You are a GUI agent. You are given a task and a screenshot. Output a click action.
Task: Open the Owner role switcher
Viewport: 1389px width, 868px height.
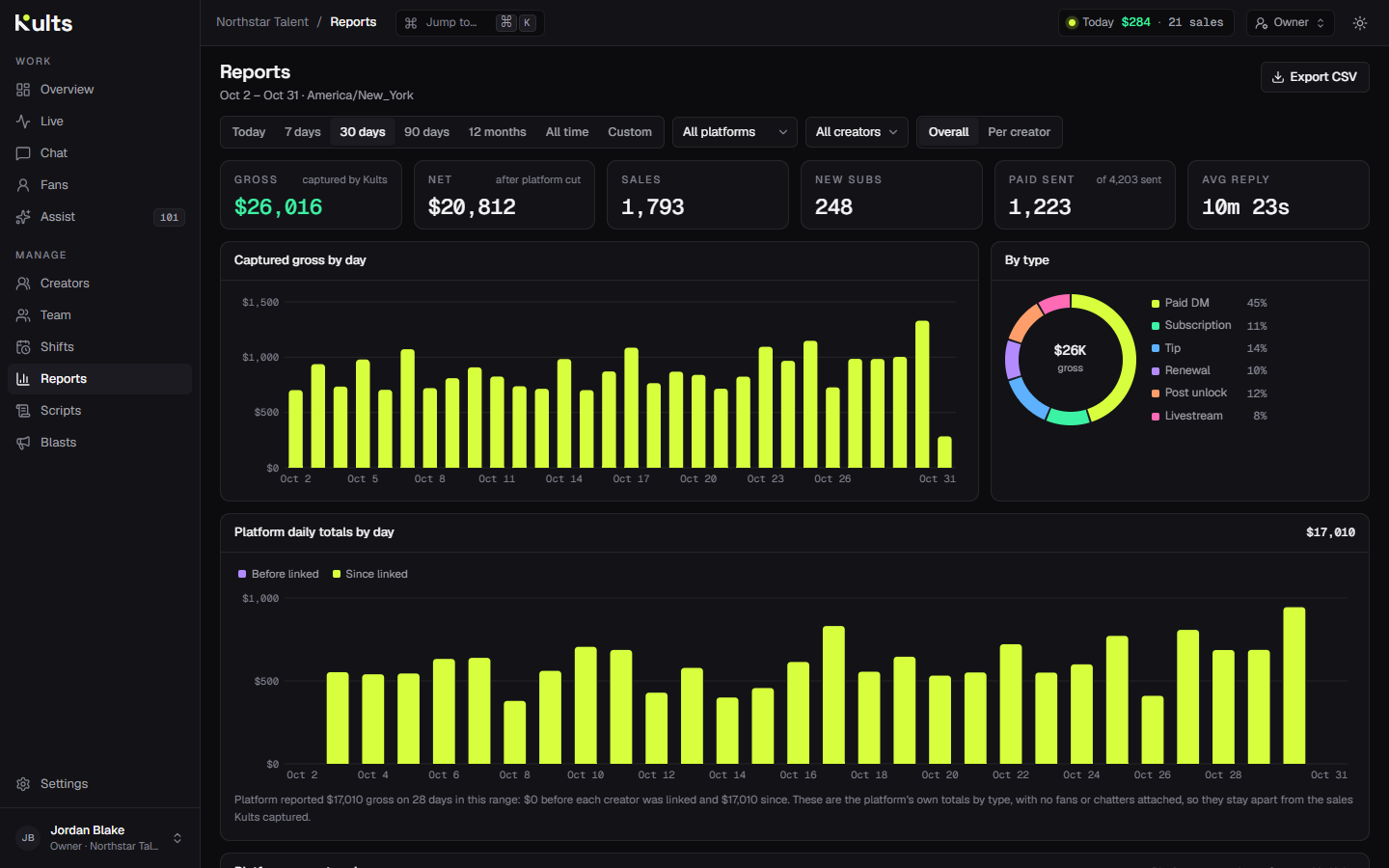click(1291, 23)
